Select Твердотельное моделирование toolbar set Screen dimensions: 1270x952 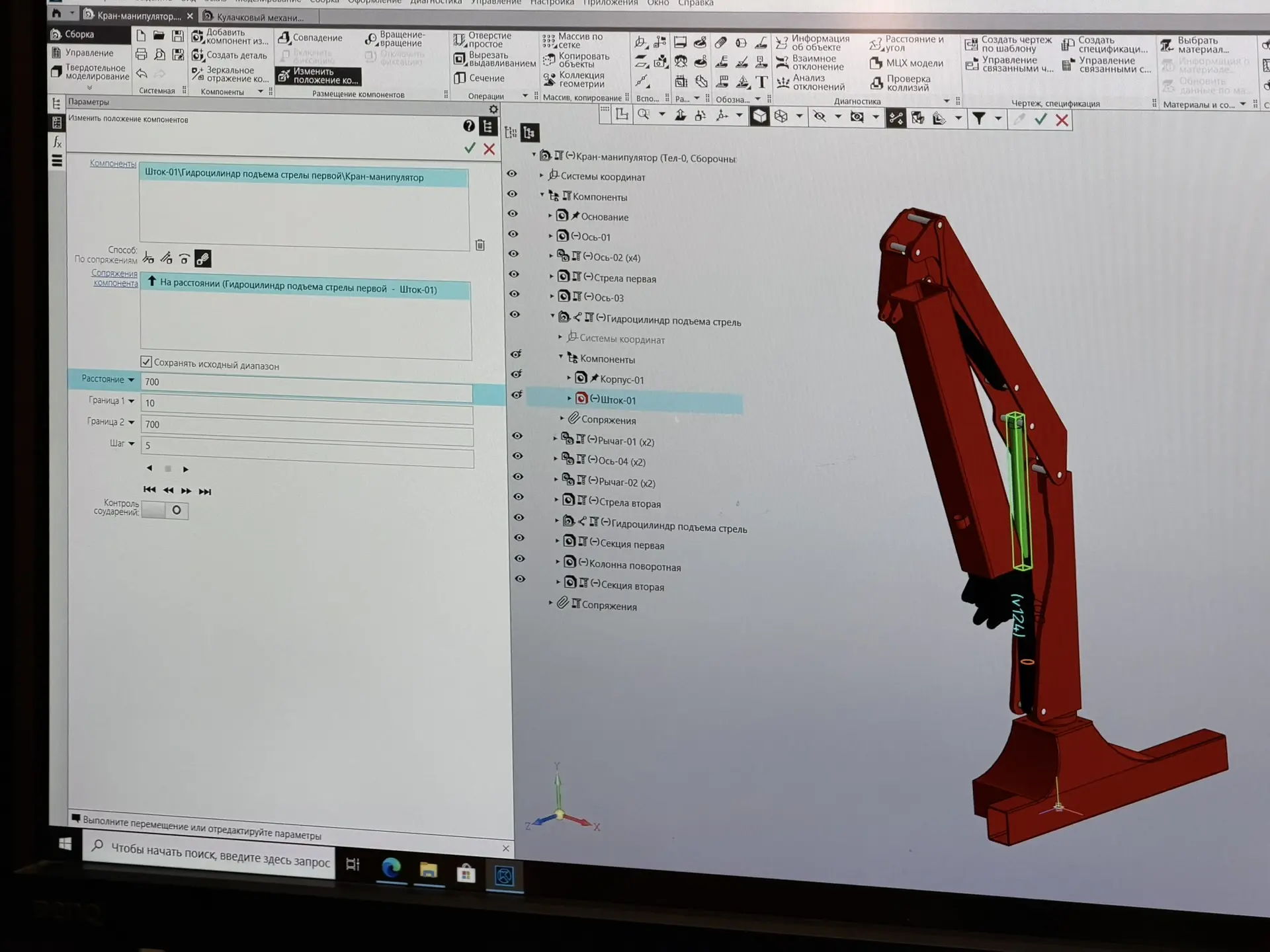[90, 72]
